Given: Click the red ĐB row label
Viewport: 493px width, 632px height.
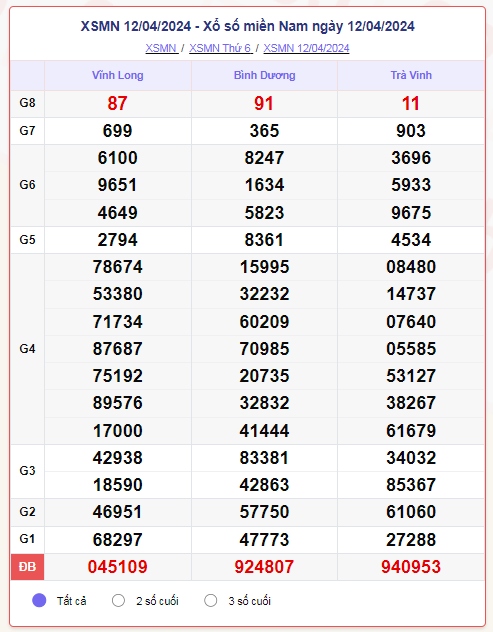Looking at the screenshot, I should click(27, 567).
